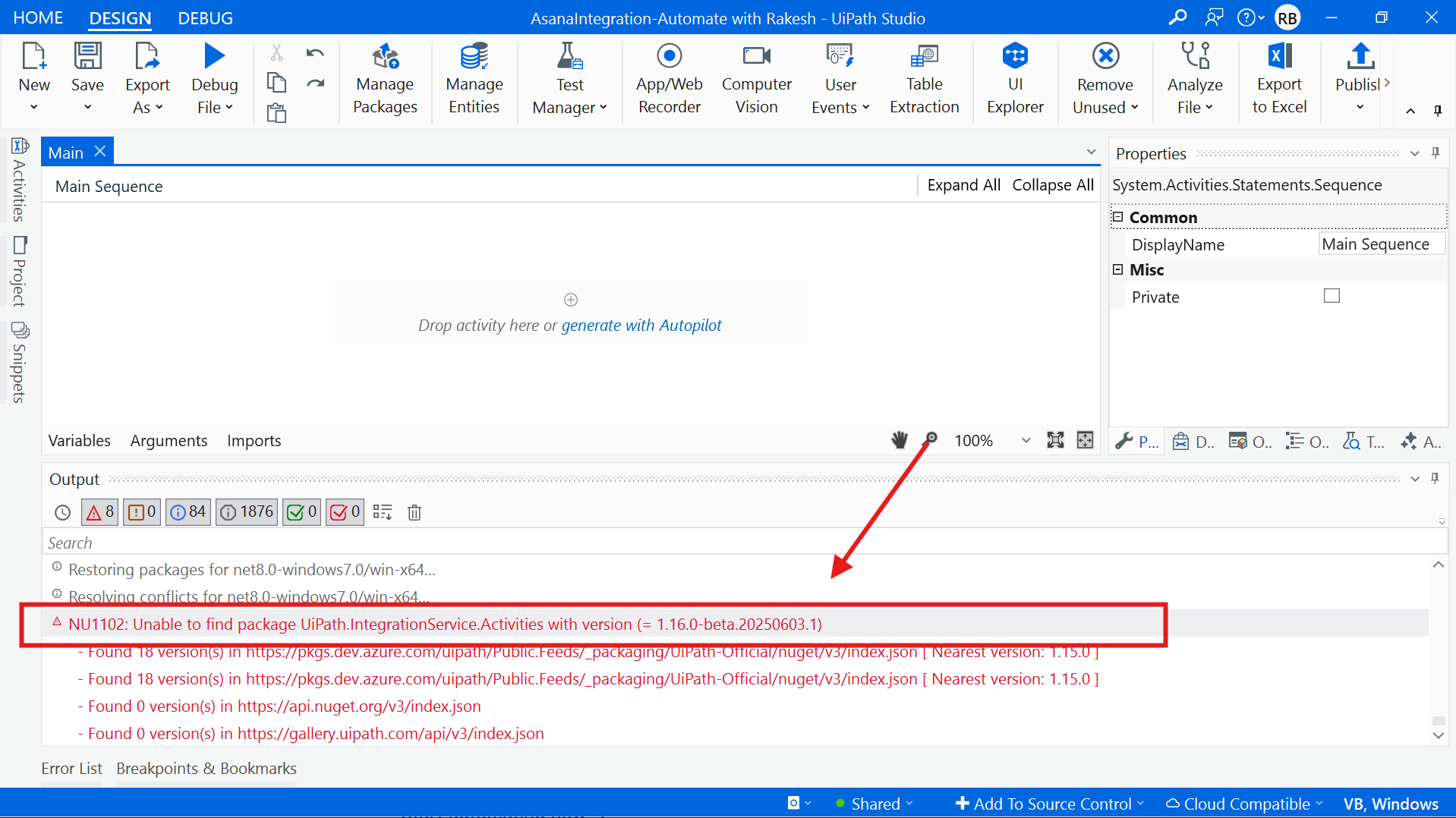Click the Paste clipboard icon
This screenshot has height=818, width=1456.
[276, 113]
